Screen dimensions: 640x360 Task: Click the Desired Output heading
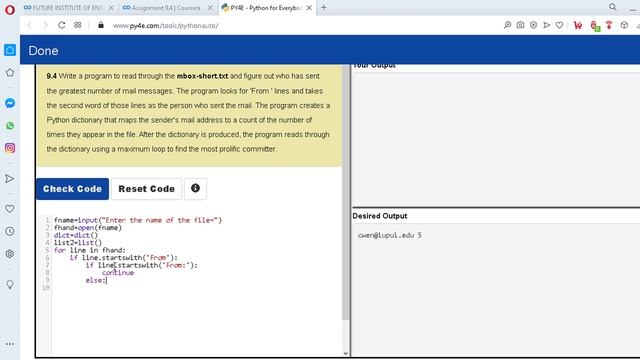(380, 216)
